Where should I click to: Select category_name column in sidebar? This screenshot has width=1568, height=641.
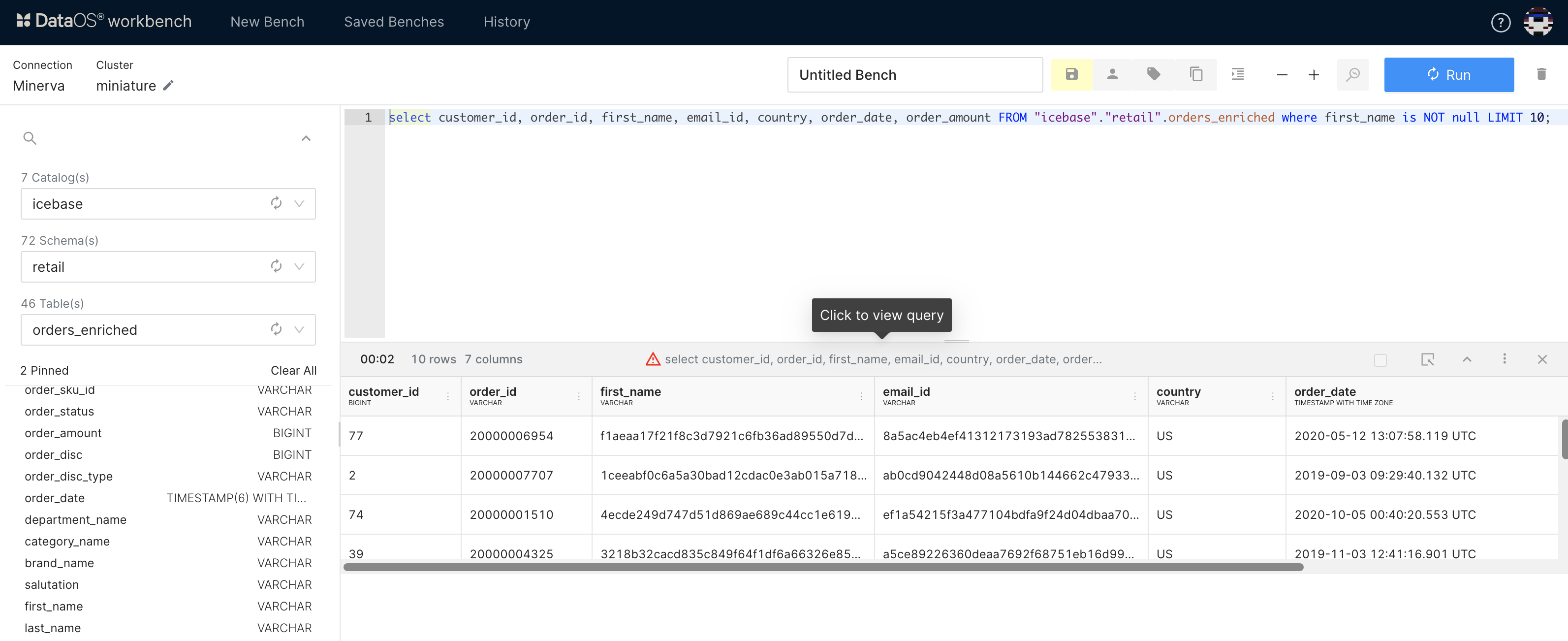pyautogui.click(x=168, y=541)
